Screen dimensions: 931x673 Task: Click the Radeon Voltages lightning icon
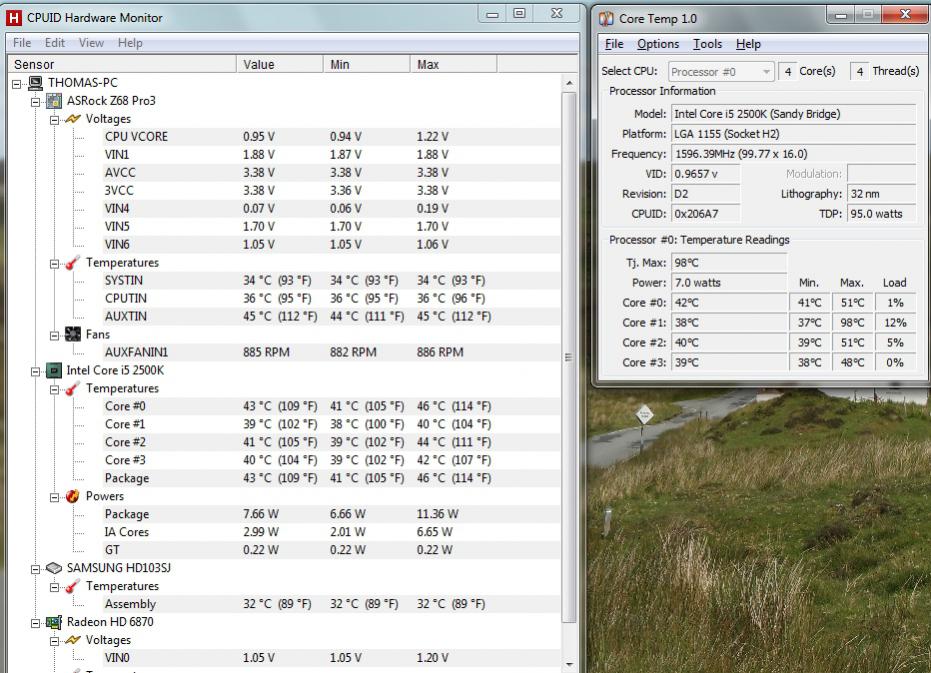click(72, 640)
